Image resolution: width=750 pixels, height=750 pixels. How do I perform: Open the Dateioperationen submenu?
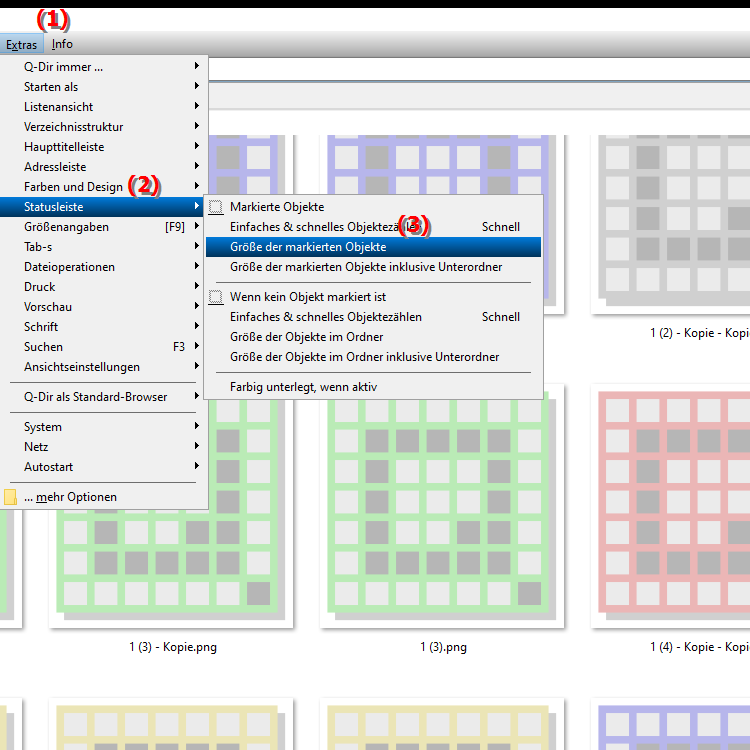coord(104,267)
